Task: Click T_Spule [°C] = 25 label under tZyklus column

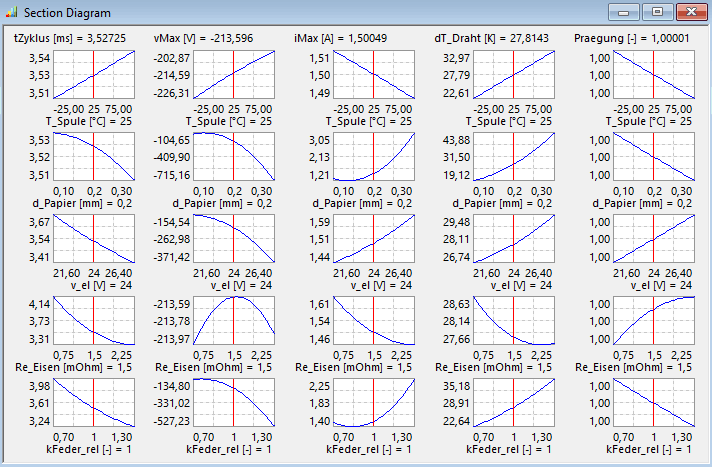Action: coord(89,121)
